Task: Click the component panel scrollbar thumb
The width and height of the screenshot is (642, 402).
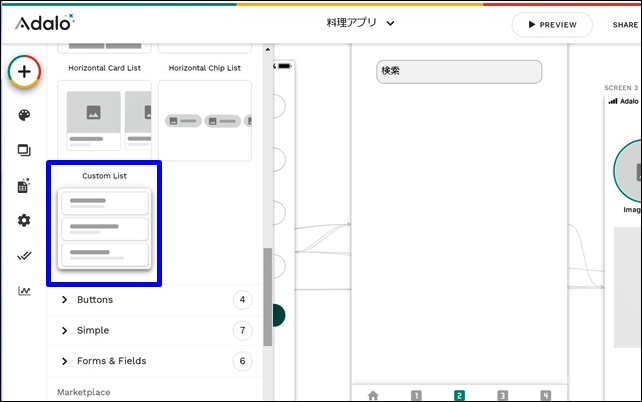Action: click(x=267, y=297)
